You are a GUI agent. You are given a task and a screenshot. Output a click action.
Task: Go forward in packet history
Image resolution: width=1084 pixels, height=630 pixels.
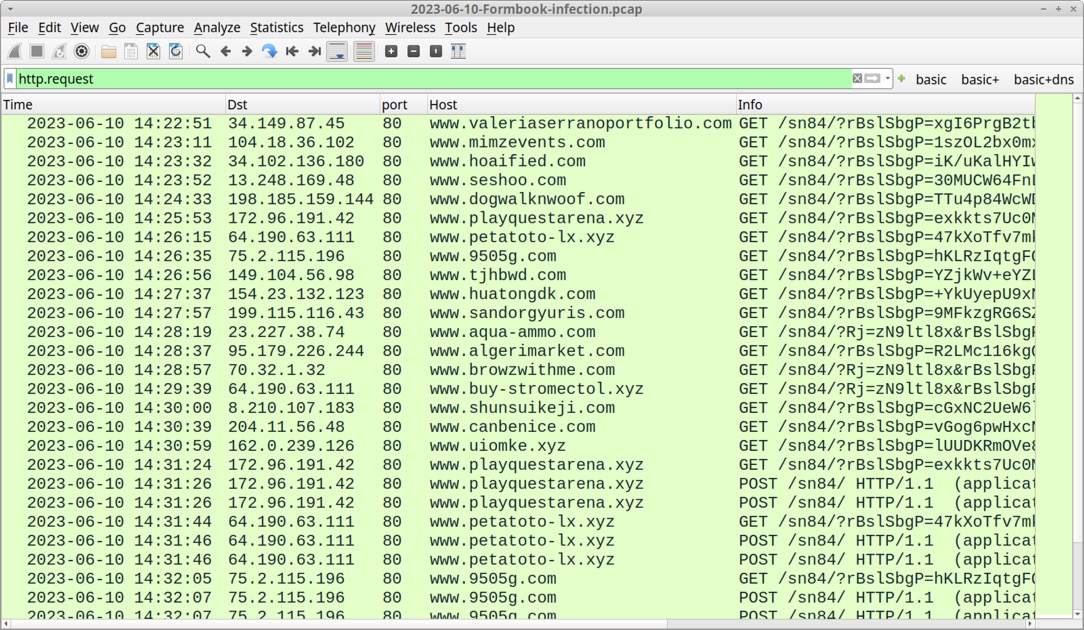[247, 51]
